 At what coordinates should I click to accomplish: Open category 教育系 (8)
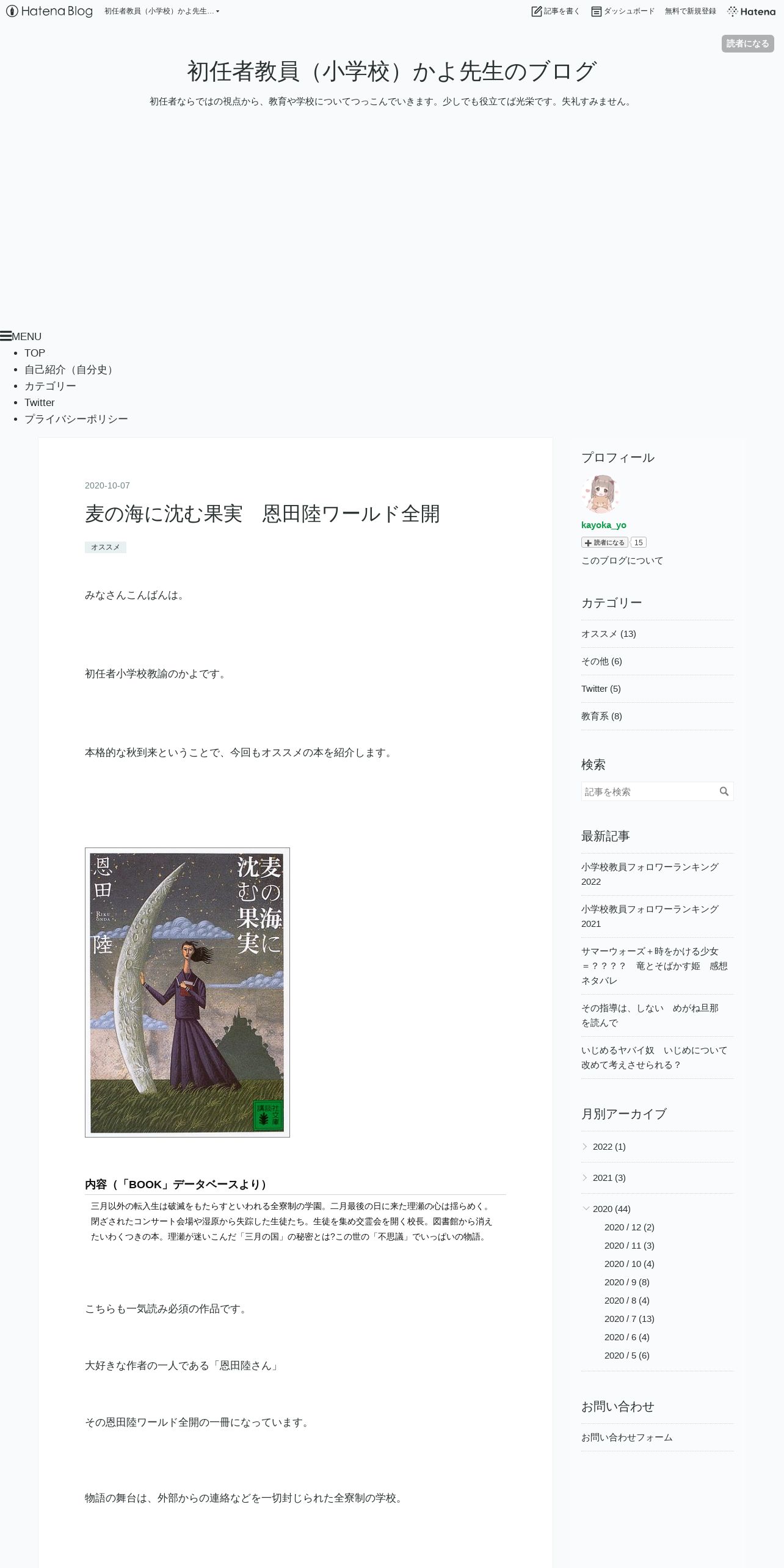[x=601, y=716]
